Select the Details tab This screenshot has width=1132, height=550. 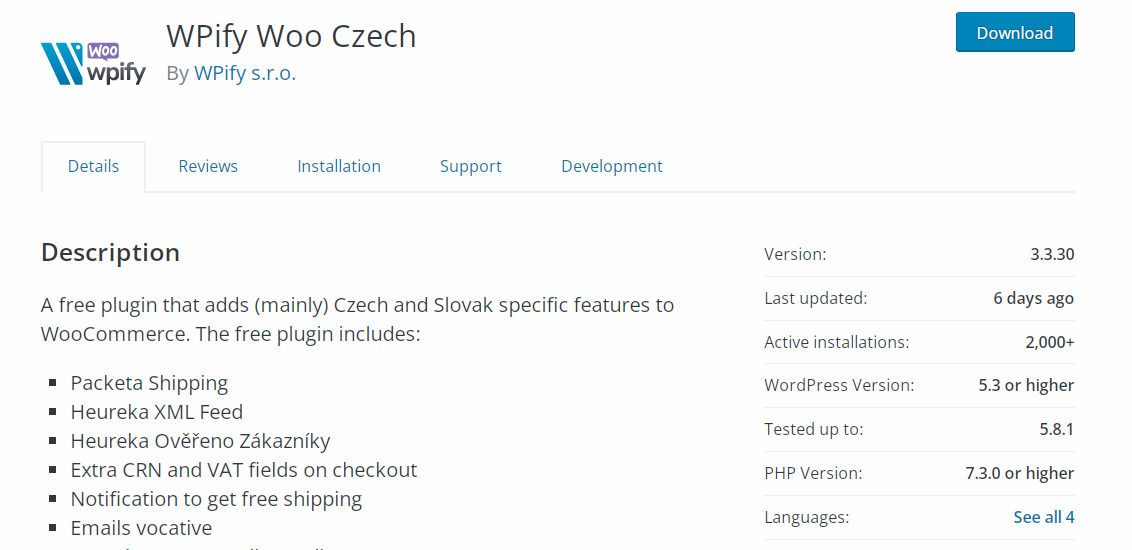(x=93, y=166)
